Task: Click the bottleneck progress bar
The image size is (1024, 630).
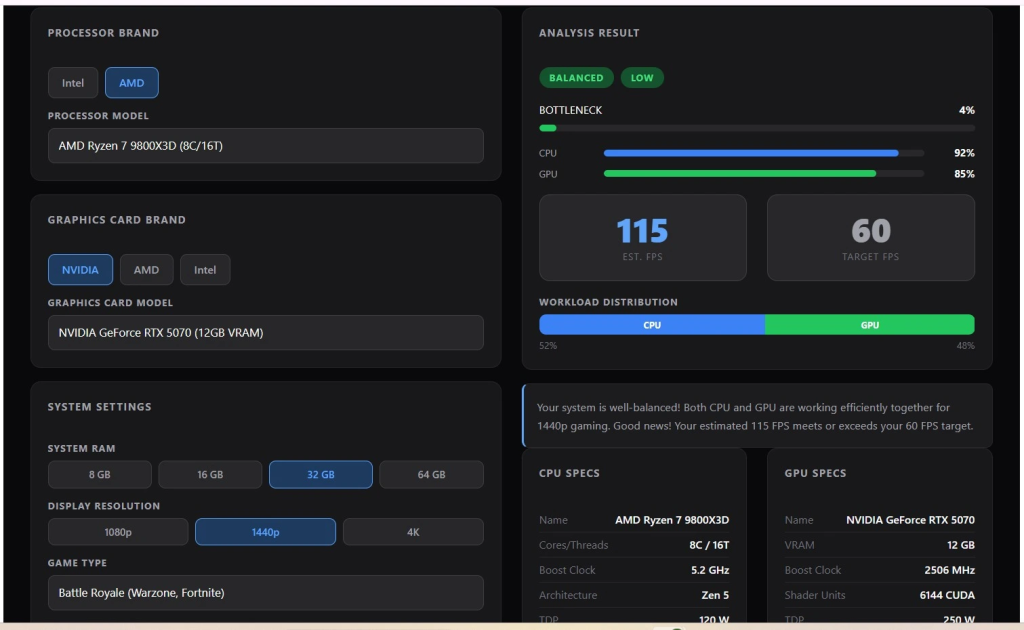Action: (x=757, y=128)
